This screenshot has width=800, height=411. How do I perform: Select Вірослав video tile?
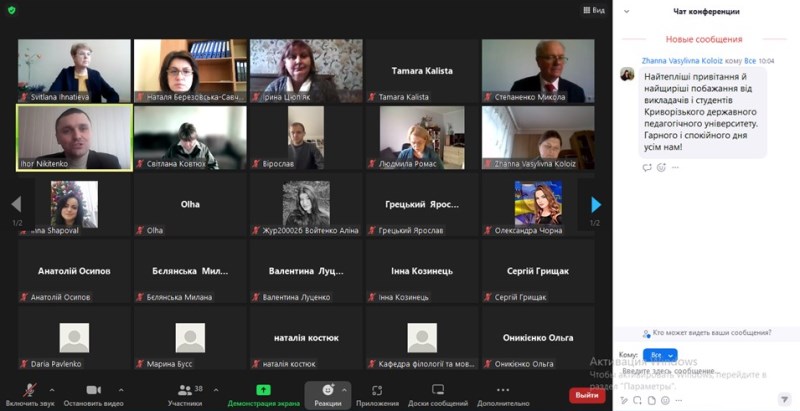[306, 138]
